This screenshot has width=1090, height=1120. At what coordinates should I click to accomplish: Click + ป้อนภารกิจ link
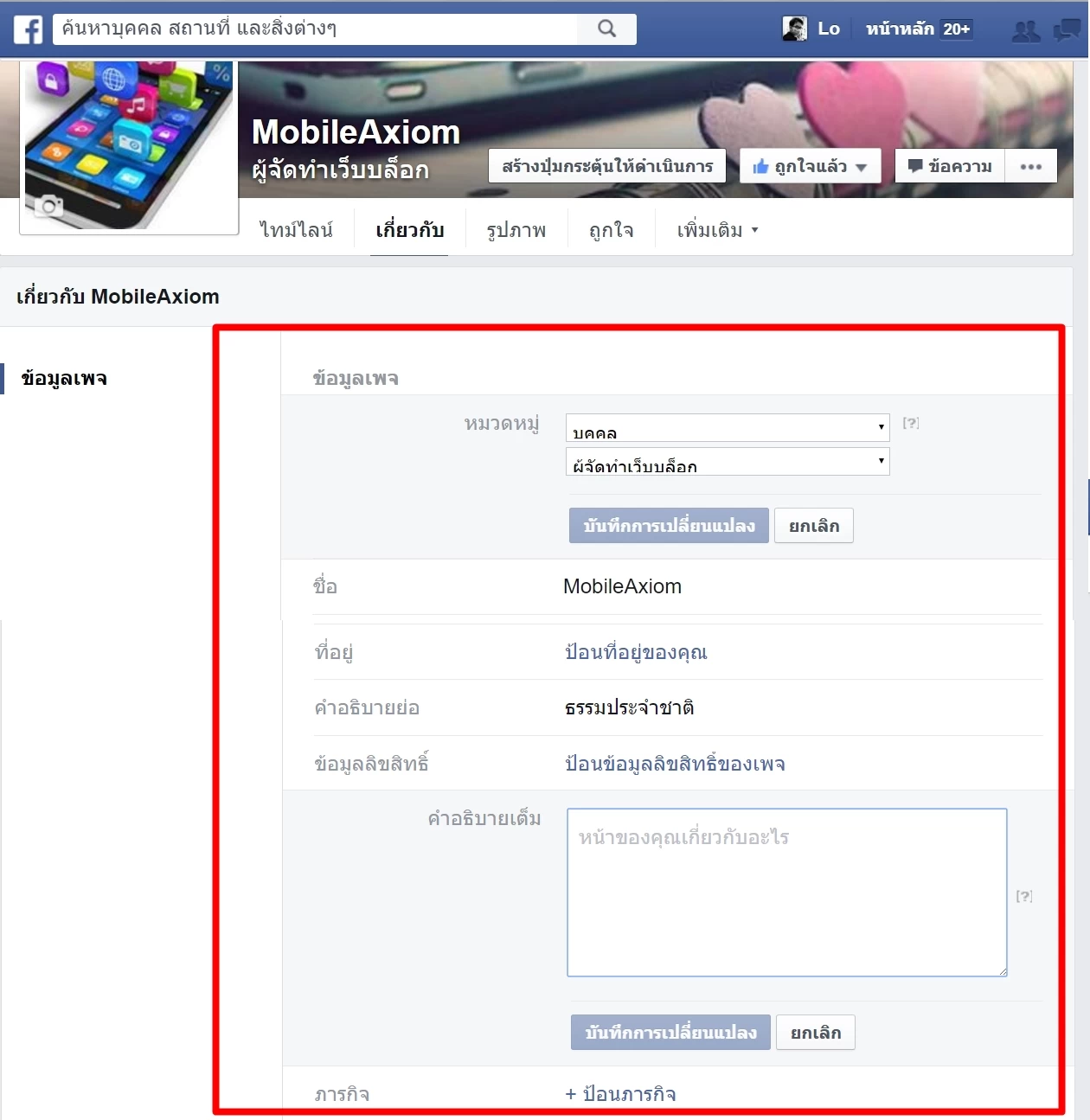click(x=620, y=1094)
